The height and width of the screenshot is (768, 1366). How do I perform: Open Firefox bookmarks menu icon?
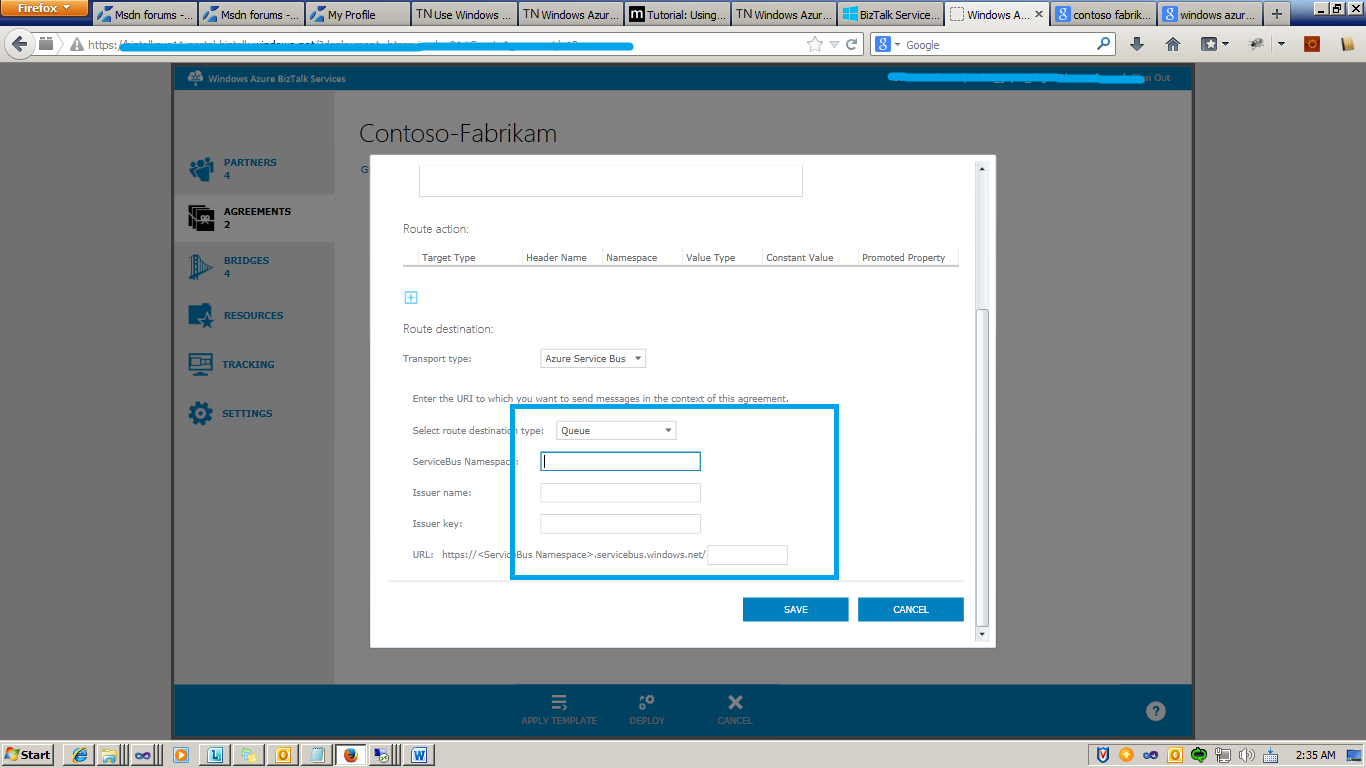(x=1215, y=44)
